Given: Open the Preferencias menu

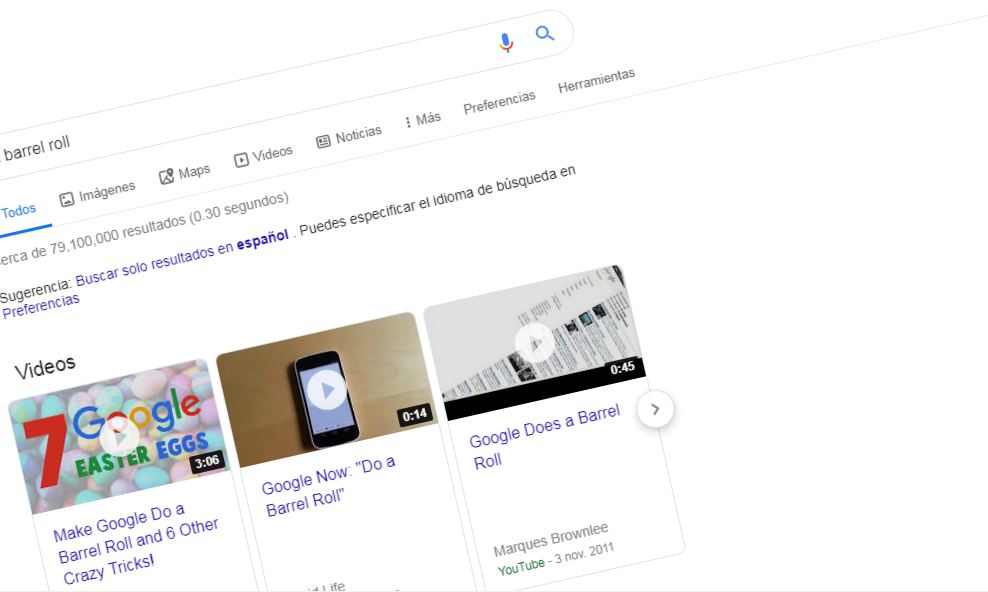Looking at the screenshot, I should point(500,98).
